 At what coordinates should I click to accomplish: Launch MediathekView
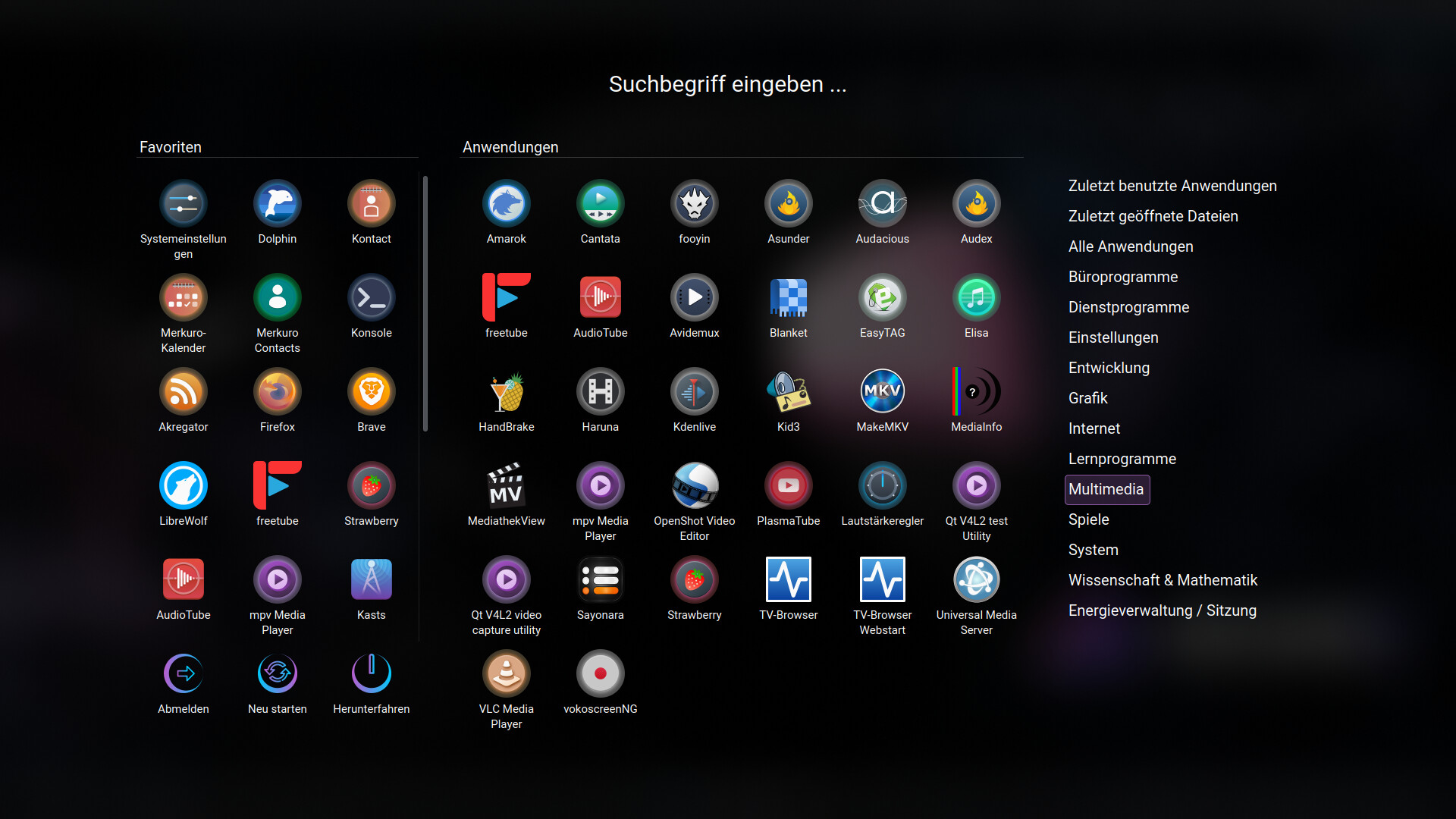pyautogui.click(x=507, y=495)
